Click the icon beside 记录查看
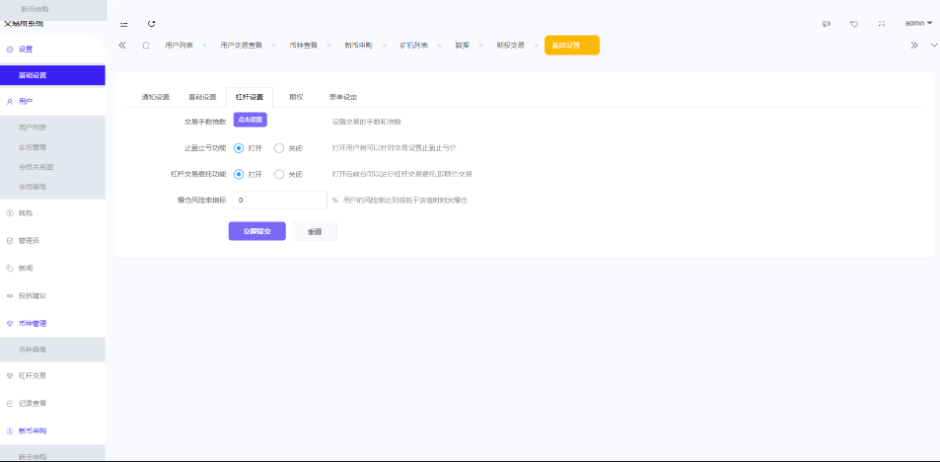This screenshot has height=462, width=940. point(10,403)
